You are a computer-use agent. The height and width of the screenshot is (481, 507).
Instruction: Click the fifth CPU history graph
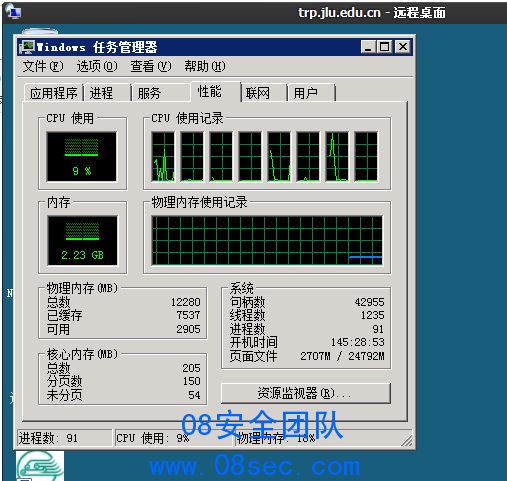279,156
